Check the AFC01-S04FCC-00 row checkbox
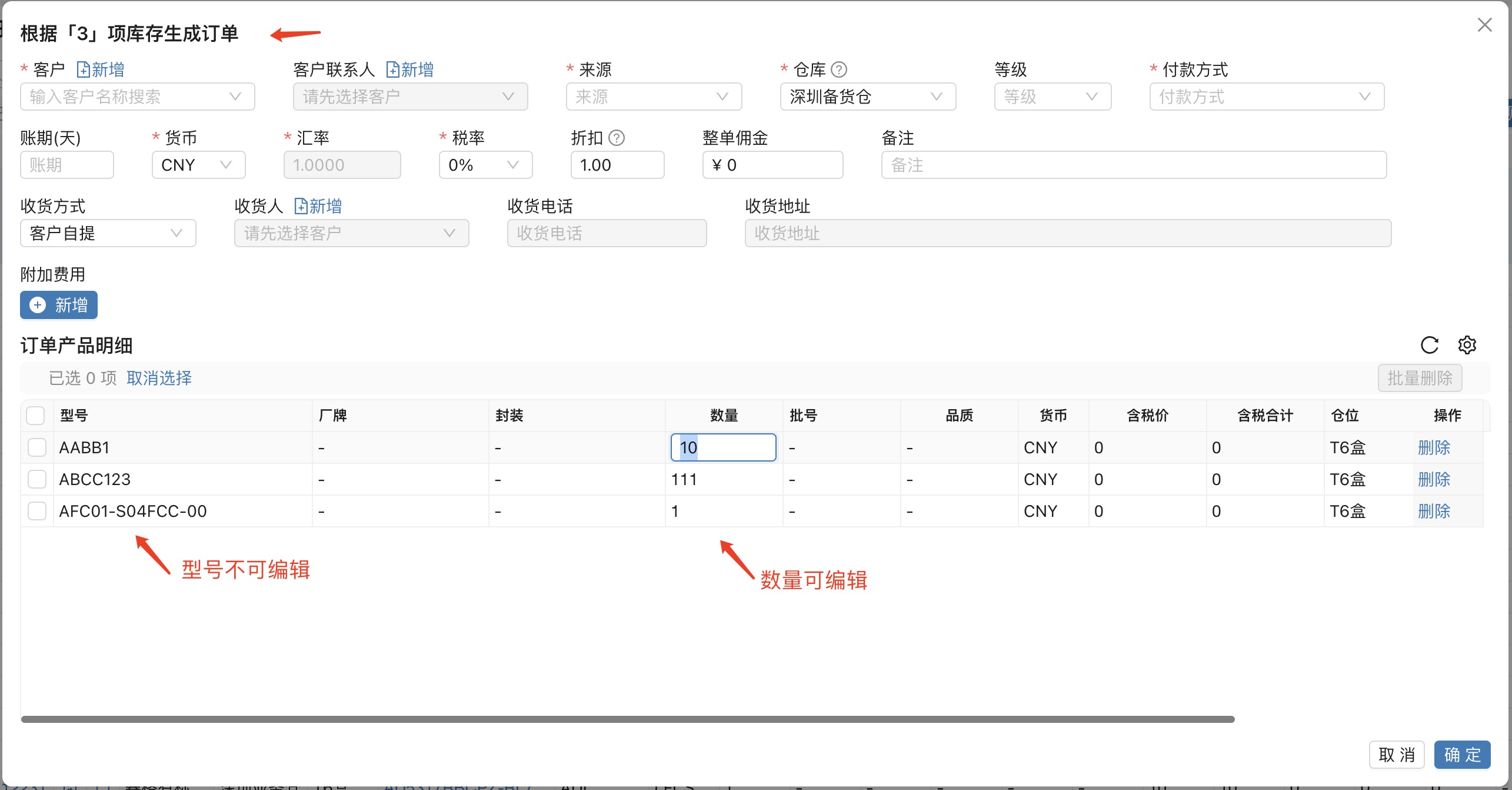Viewport: 1512px width, 790px height. pyautogui.click(x=37, y=510)
